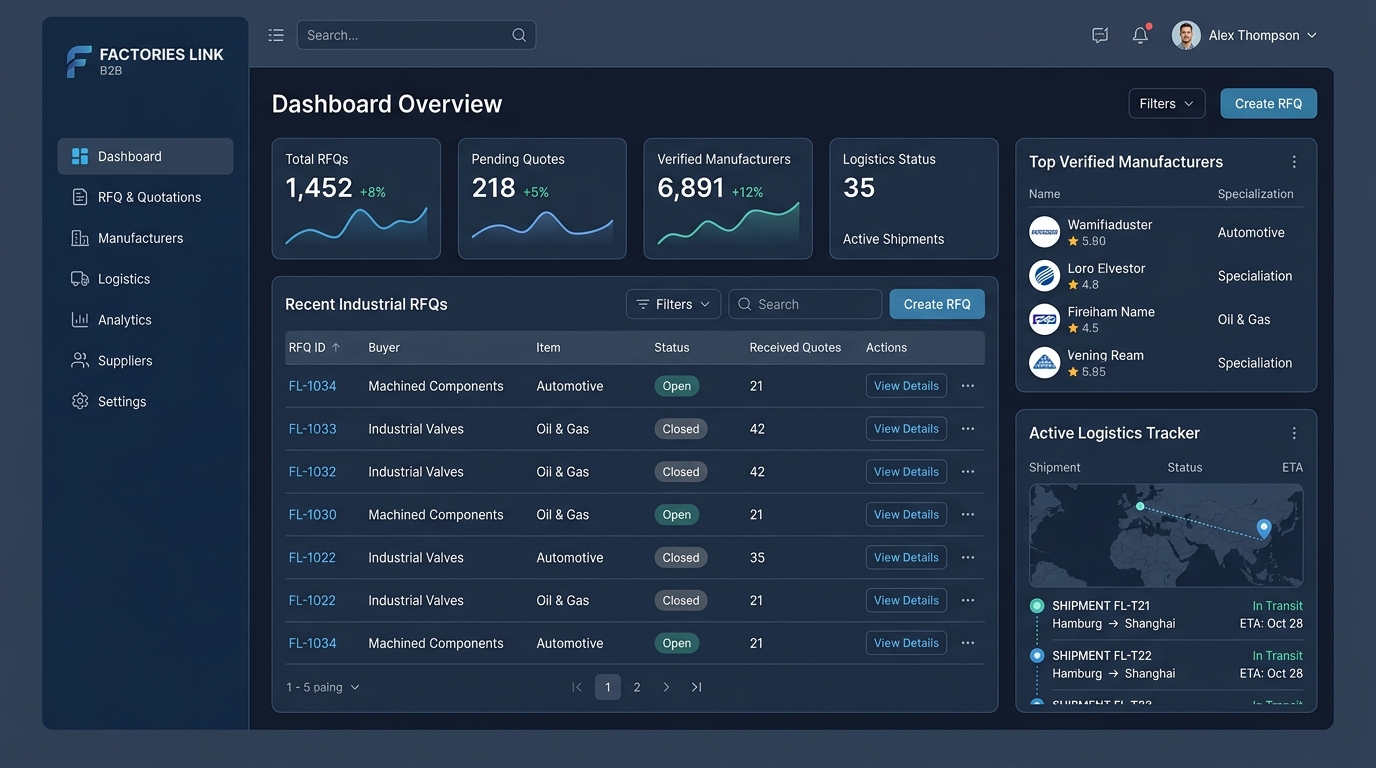Viewport: 1376px width, 768px height.
Task: View Details for FL-1030 row
Action: pyautogui.click(x=906, y=515)
